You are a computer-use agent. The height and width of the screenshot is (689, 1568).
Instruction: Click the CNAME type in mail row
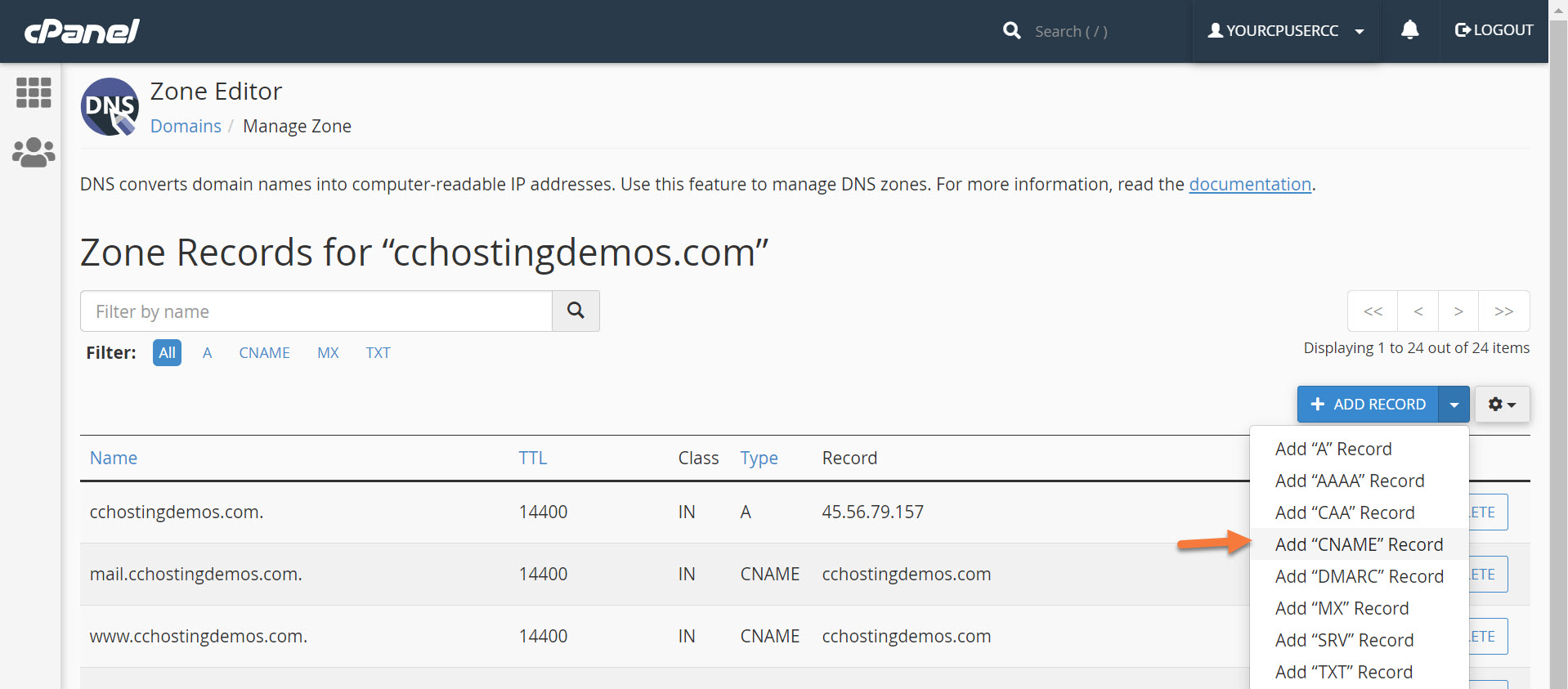(x=769, y=574)
